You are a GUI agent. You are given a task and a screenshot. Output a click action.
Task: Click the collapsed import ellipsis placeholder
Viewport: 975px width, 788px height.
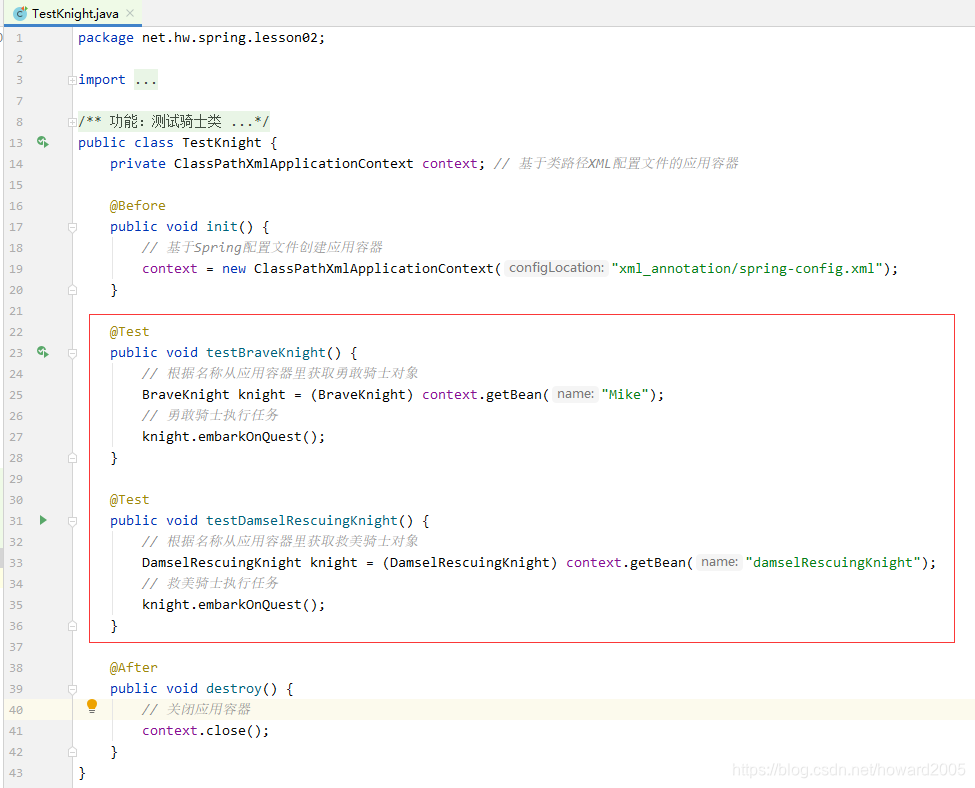coord(146,80)
